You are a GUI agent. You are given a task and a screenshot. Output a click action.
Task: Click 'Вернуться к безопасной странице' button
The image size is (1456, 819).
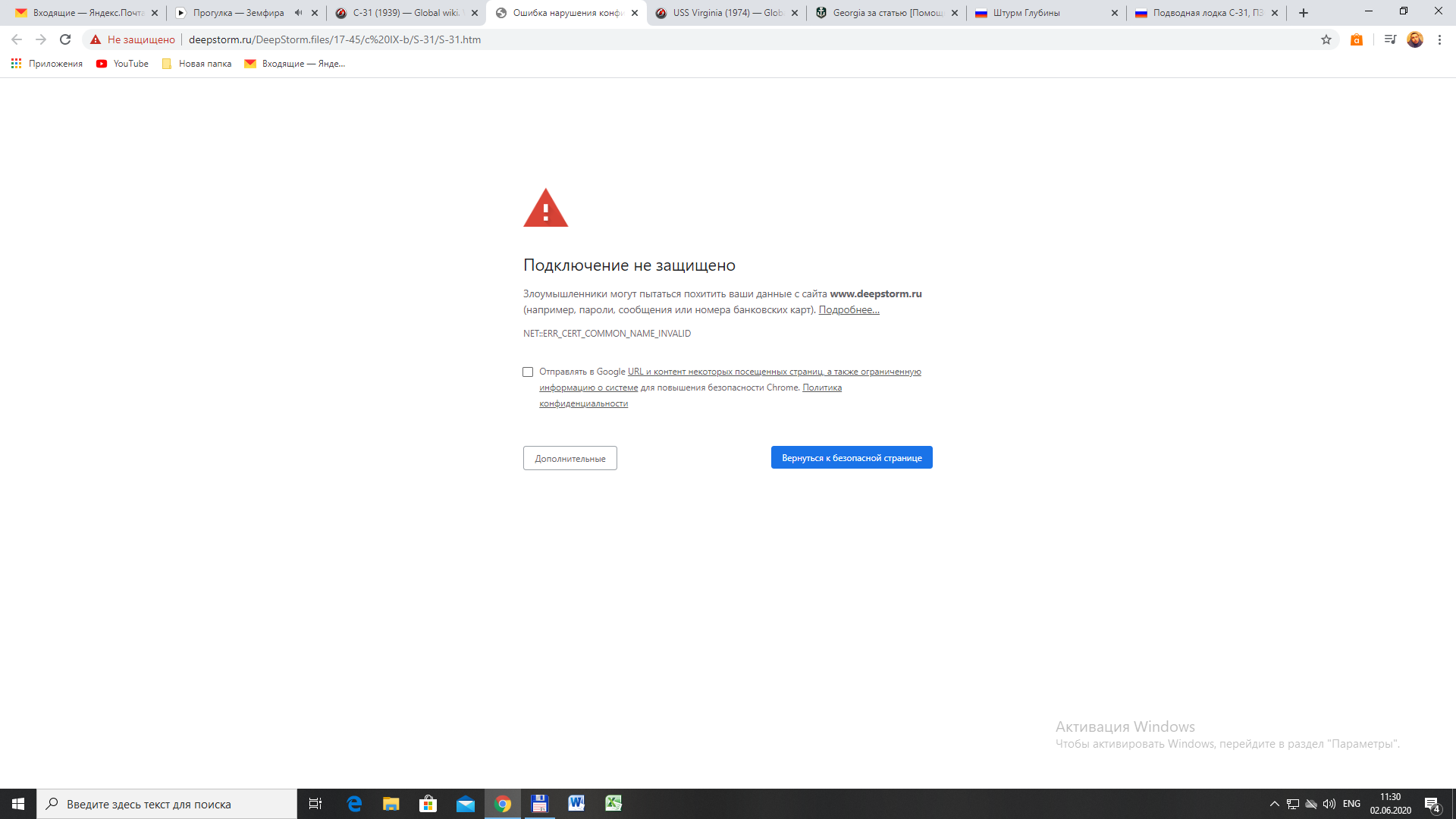(852, 457)
